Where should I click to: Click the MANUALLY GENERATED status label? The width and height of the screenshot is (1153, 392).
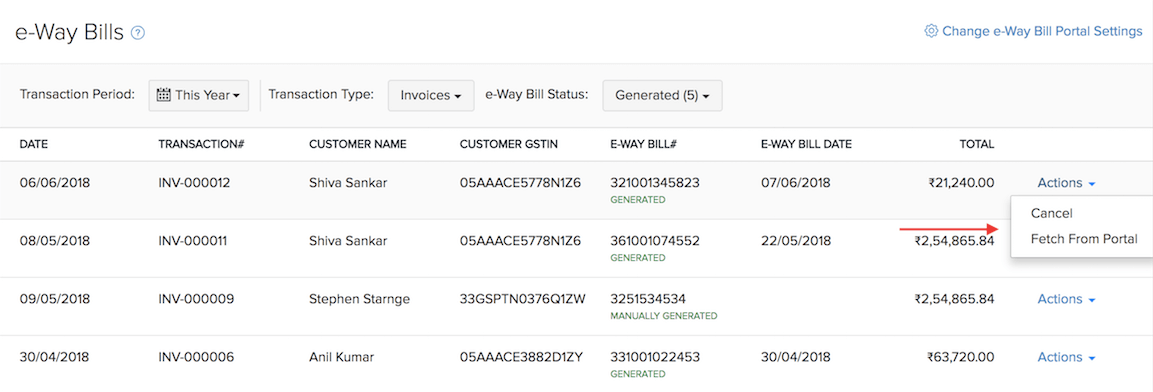[664, 316]
